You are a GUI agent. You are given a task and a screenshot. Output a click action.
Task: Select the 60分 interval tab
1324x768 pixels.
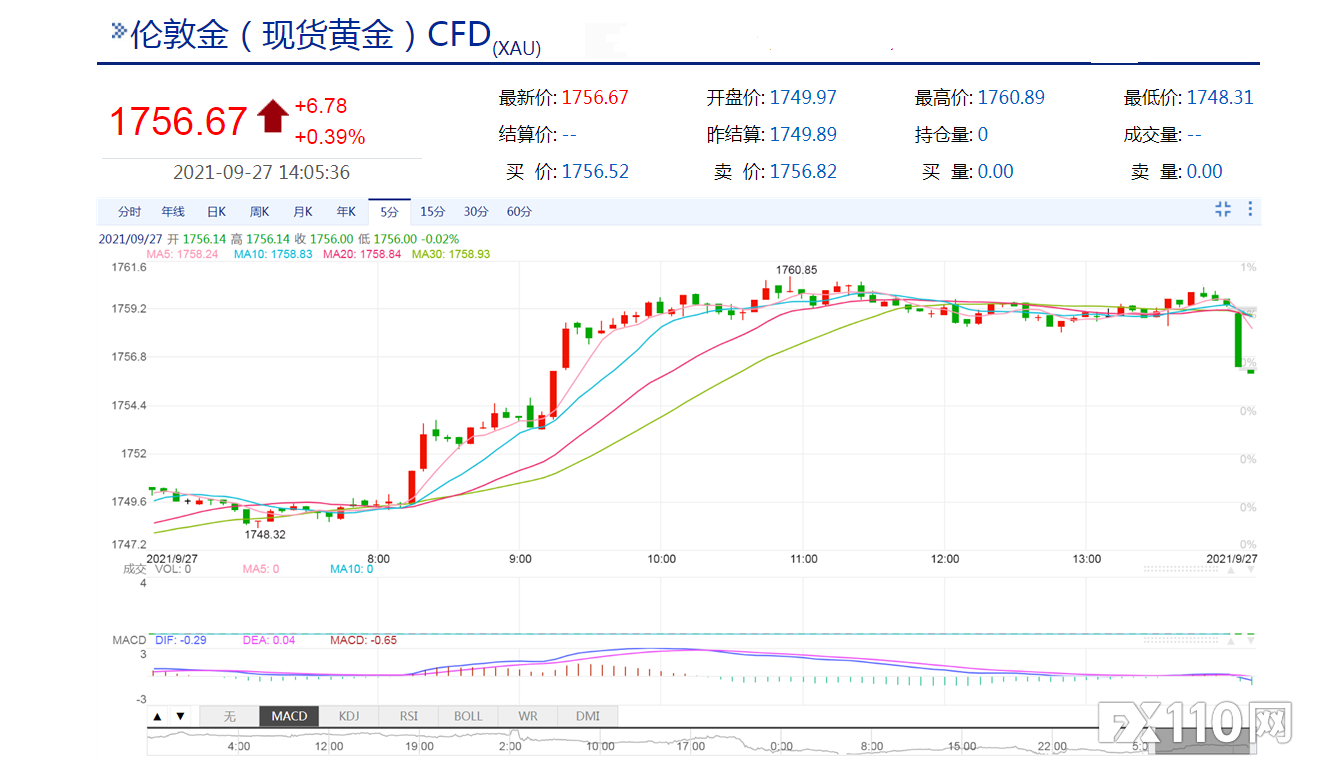519,212
